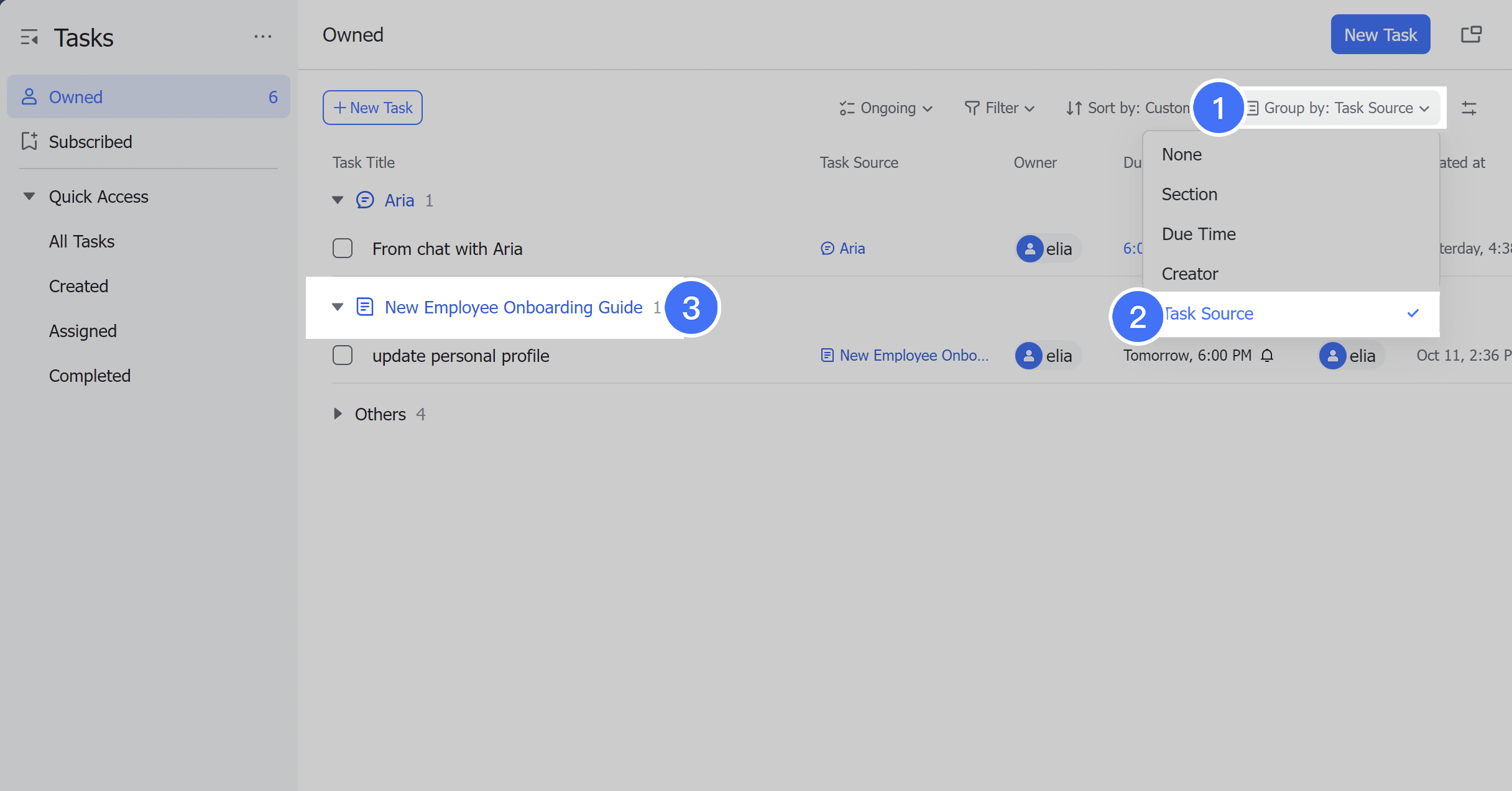Click the document icon before New Employee Onboarding Guide

[366, 307]
